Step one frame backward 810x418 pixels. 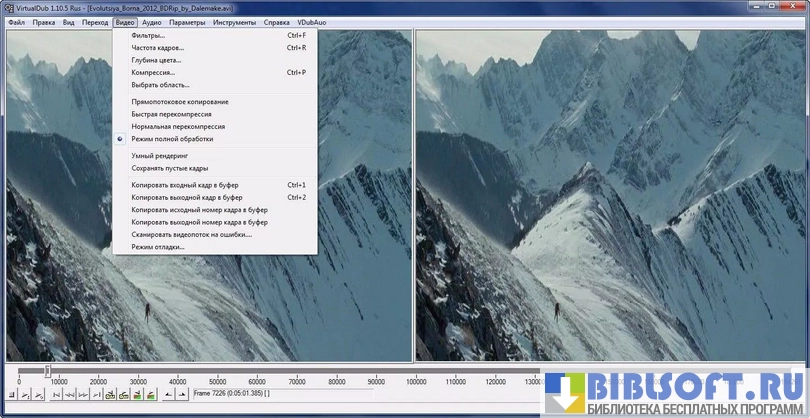[70, 395]
